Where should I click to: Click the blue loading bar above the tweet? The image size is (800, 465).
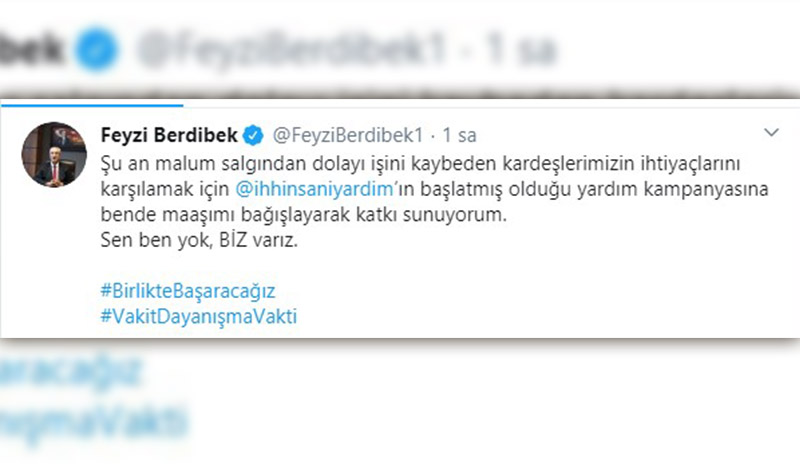coord(92,106)
